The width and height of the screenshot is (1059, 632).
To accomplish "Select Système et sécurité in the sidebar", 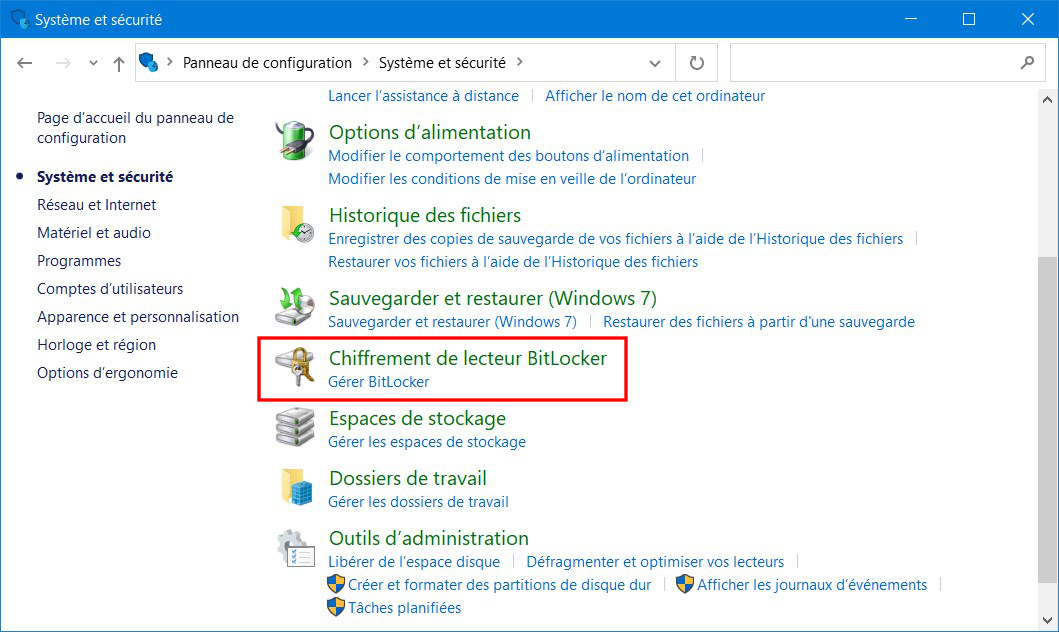I will pyautogui.click(x=105, y=177).
